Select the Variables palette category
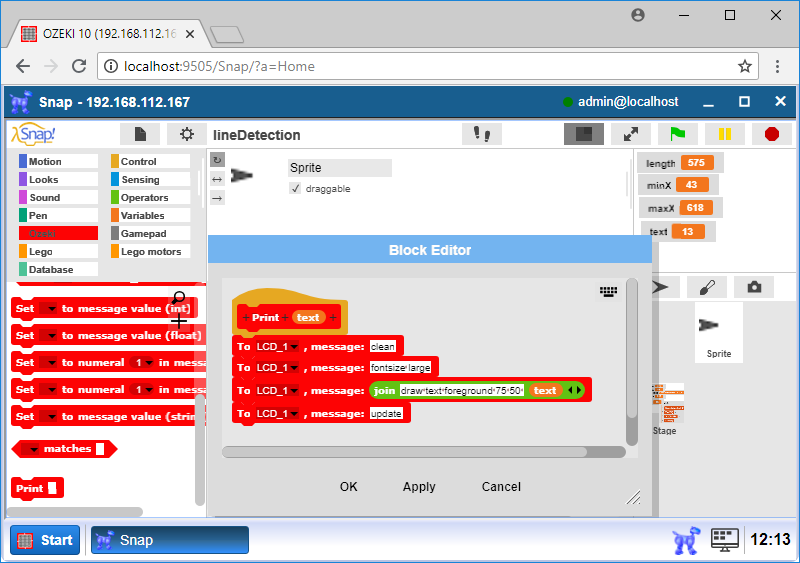 coord(151,215)
